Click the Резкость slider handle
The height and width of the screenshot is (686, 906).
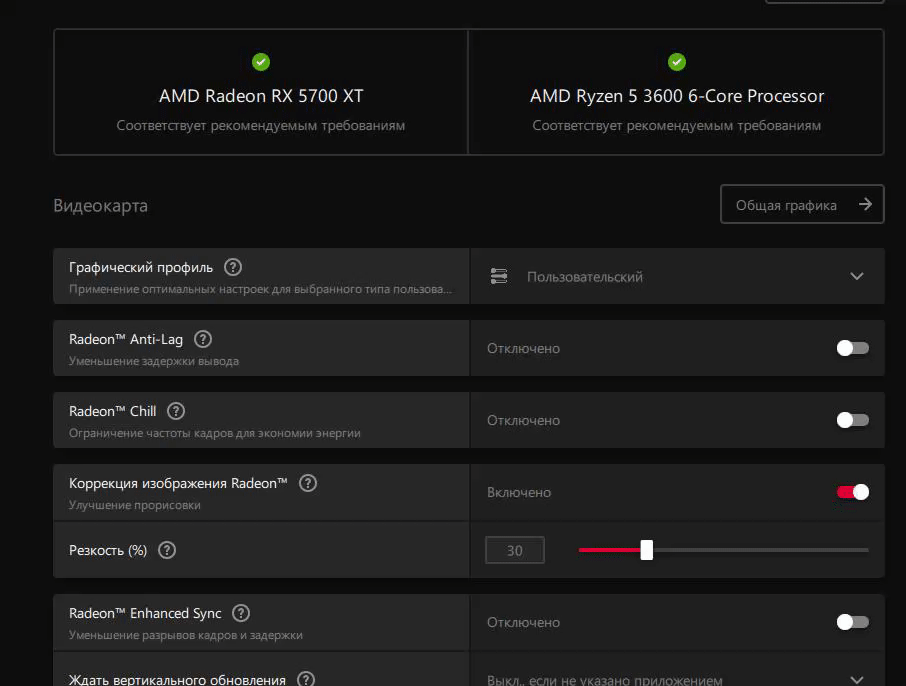coord(647,550)
